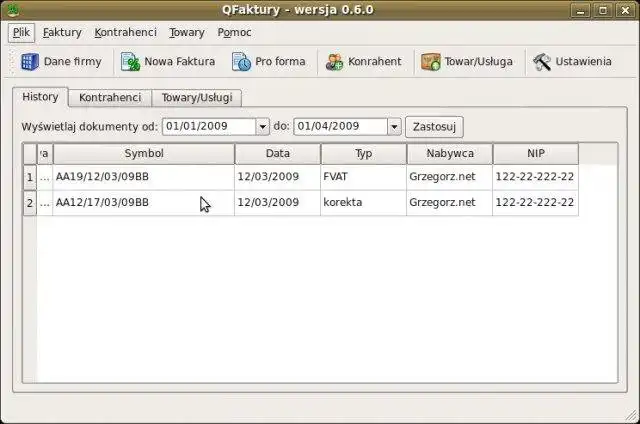Screen dimensions: 640x424
Task: Click NIP 122-22-222-22 in the FVAT row
Action: coord(536,177)
